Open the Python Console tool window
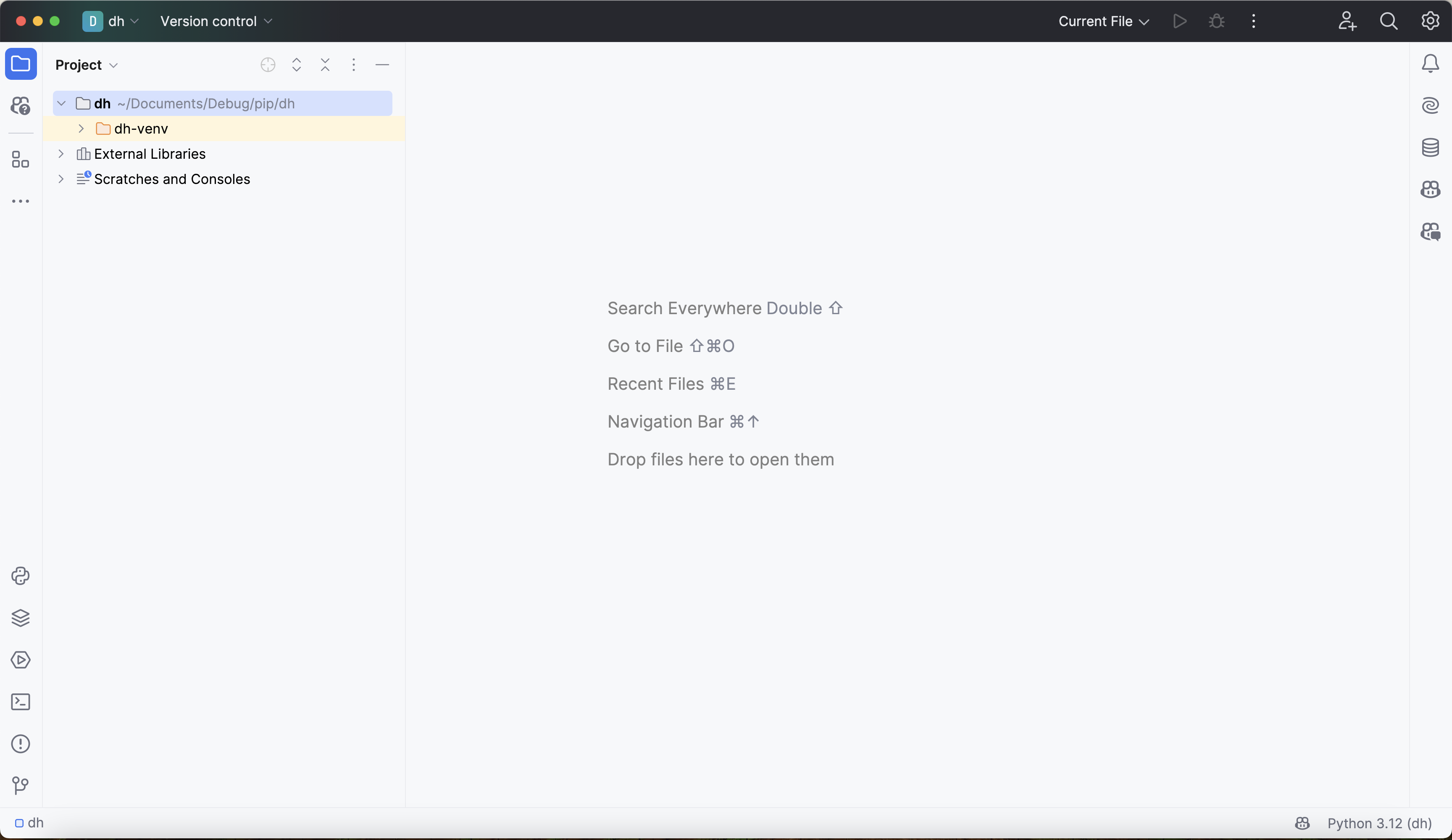 coord(21,576)
